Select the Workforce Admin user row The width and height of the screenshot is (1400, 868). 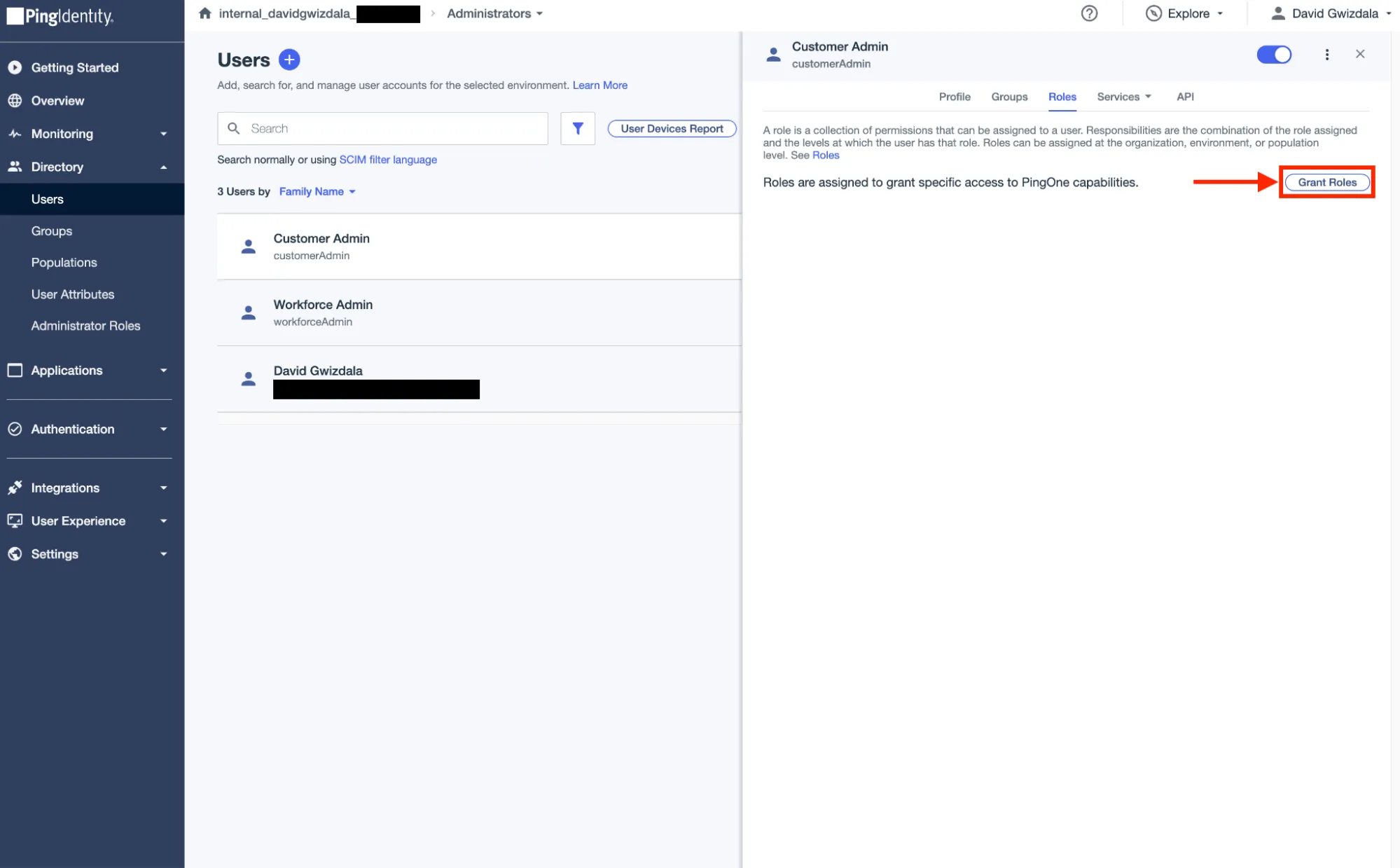479,312
